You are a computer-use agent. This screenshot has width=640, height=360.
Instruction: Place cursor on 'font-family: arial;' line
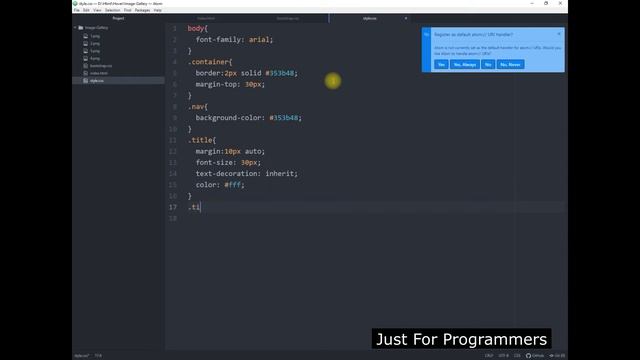[234, 40]
